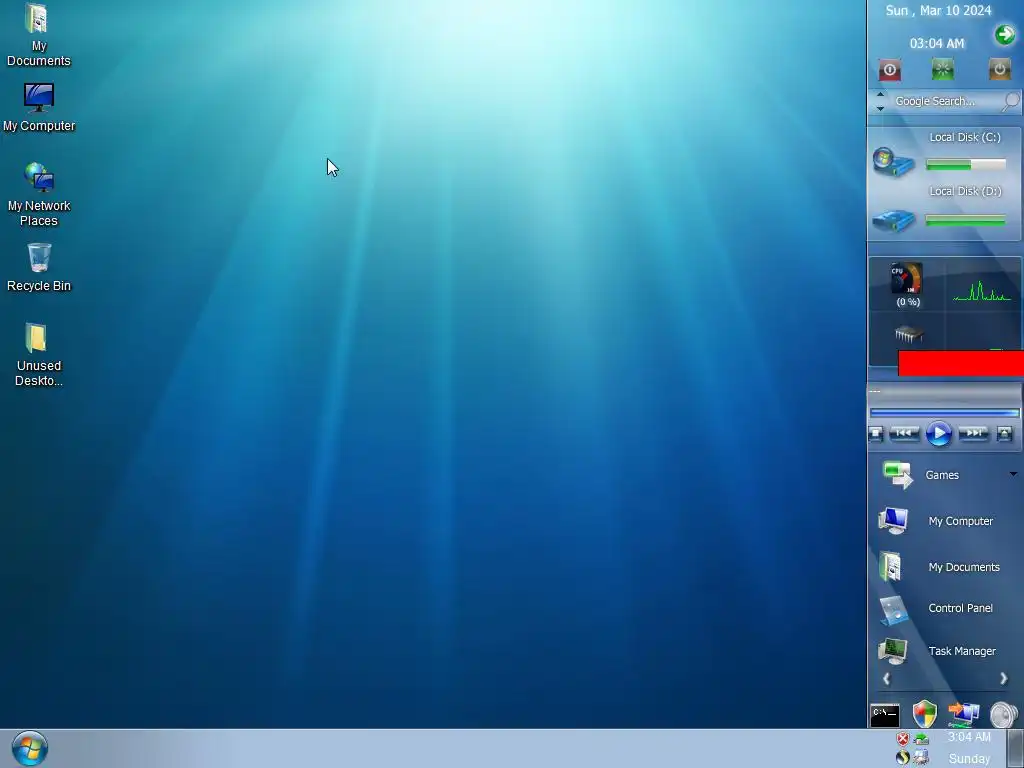Click the Local Disk (D:) label
1024x768 pixels.
pyautogui.click(x=965, y=191)
